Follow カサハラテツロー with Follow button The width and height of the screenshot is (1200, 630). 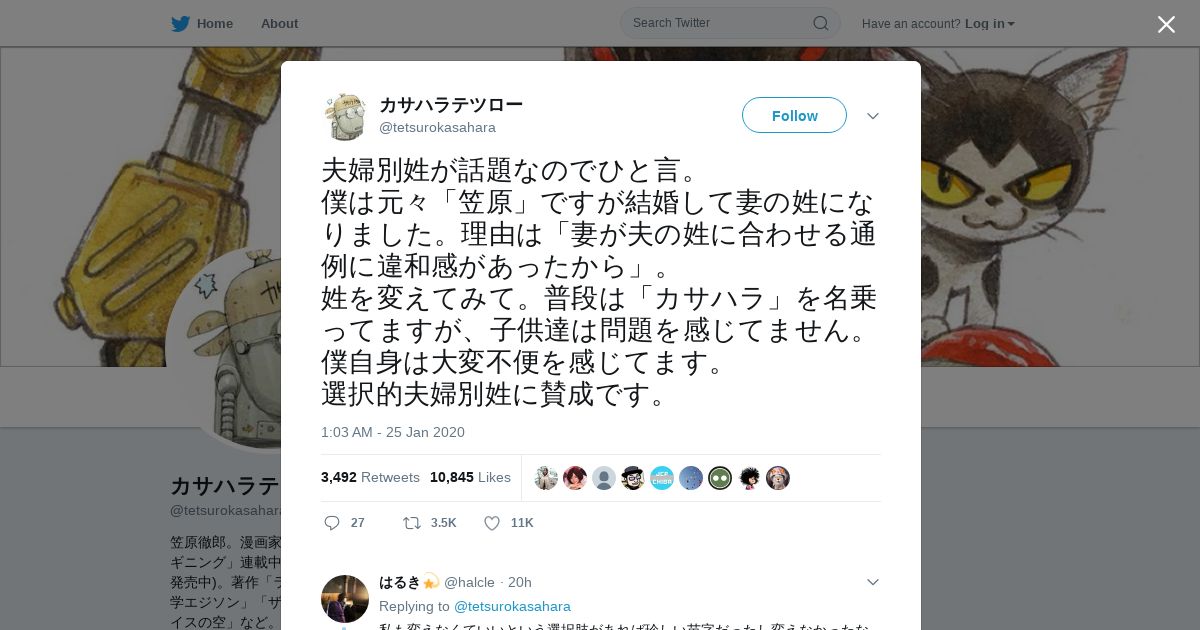point(794,115)
